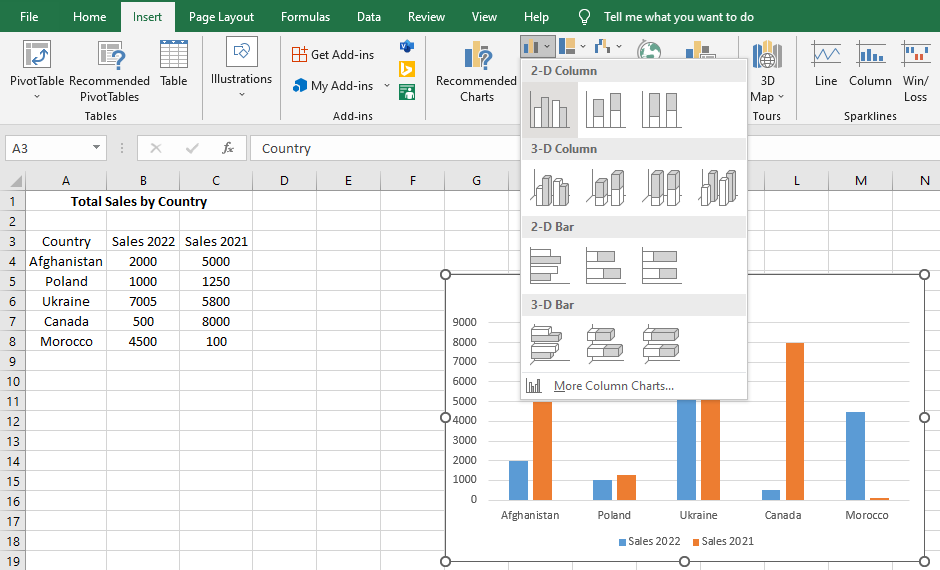The image size is (940, 570).
Task: Open the People Graph add-in
Action: (x=406, y=92)
